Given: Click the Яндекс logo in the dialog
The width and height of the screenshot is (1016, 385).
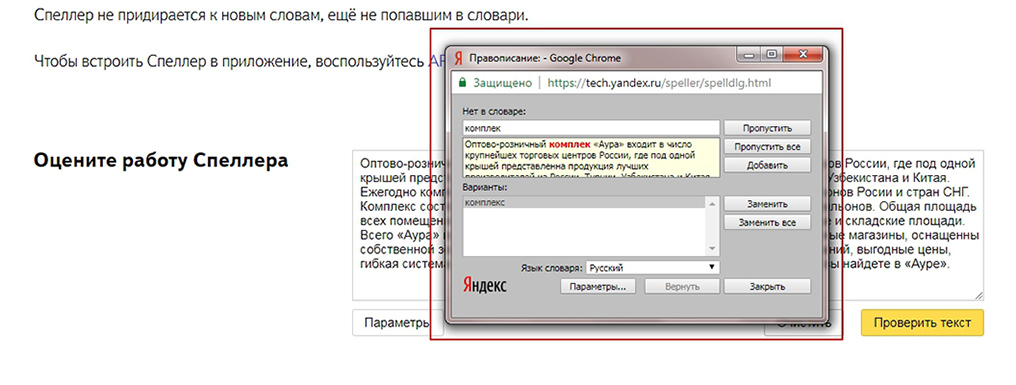Looking at the screenshot, I should point(485,285).
